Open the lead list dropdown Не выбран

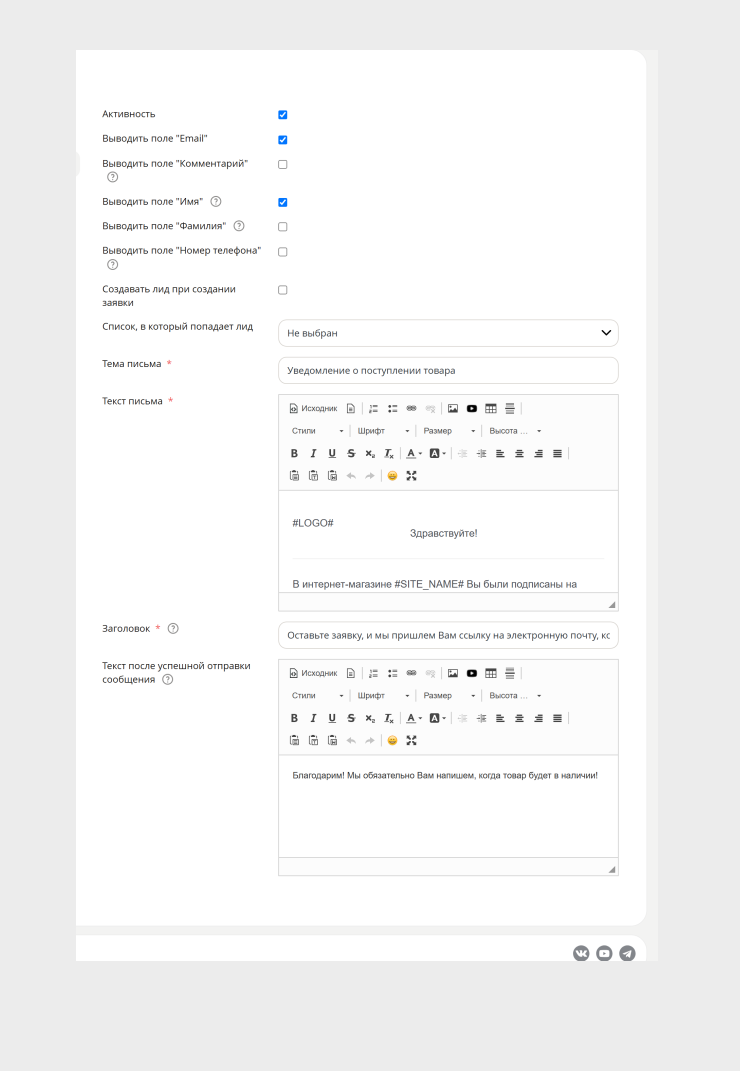tap(448, 333)
